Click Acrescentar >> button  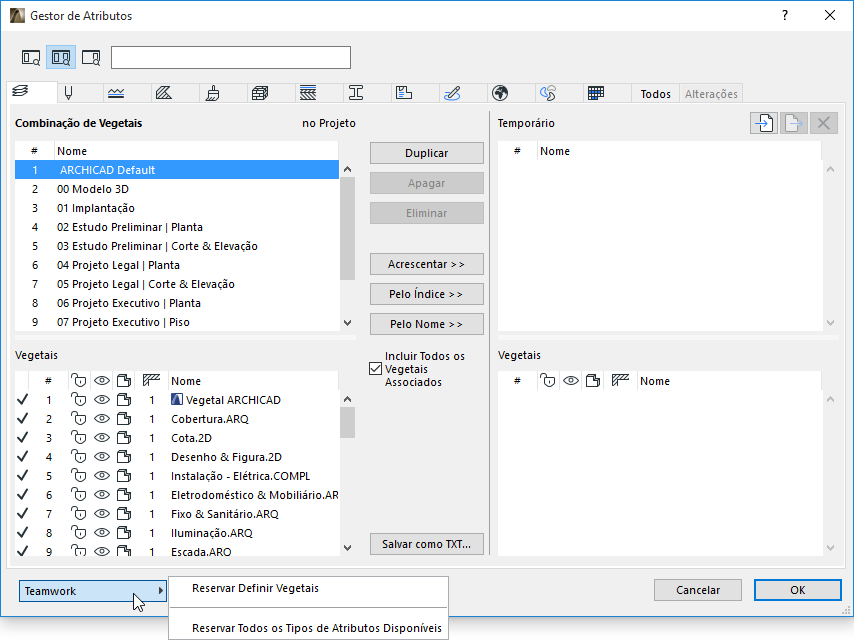click(426, 264)
